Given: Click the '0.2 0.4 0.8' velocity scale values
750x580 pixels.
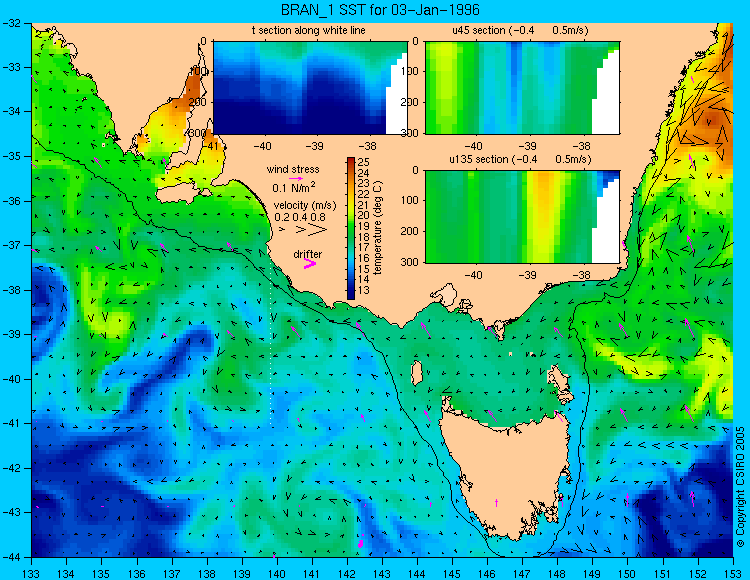Looking at the screenshot, I should click(300, 217).
